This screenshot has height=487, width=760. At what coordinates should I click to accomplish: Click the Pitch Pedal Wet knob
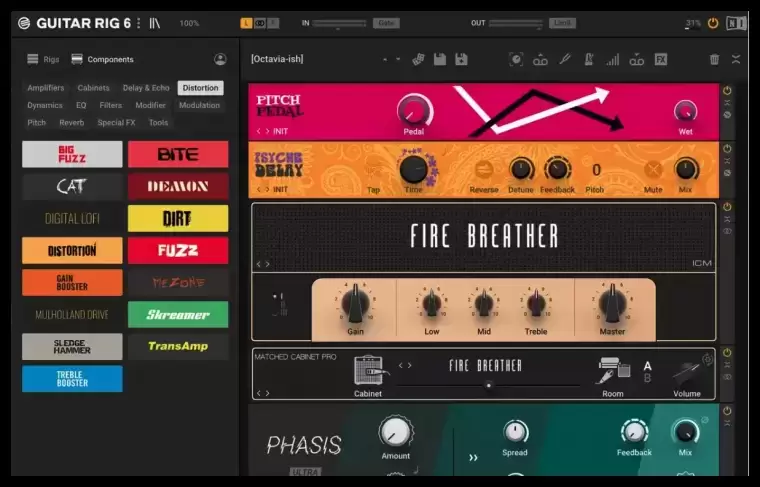(x=685, y=112)
